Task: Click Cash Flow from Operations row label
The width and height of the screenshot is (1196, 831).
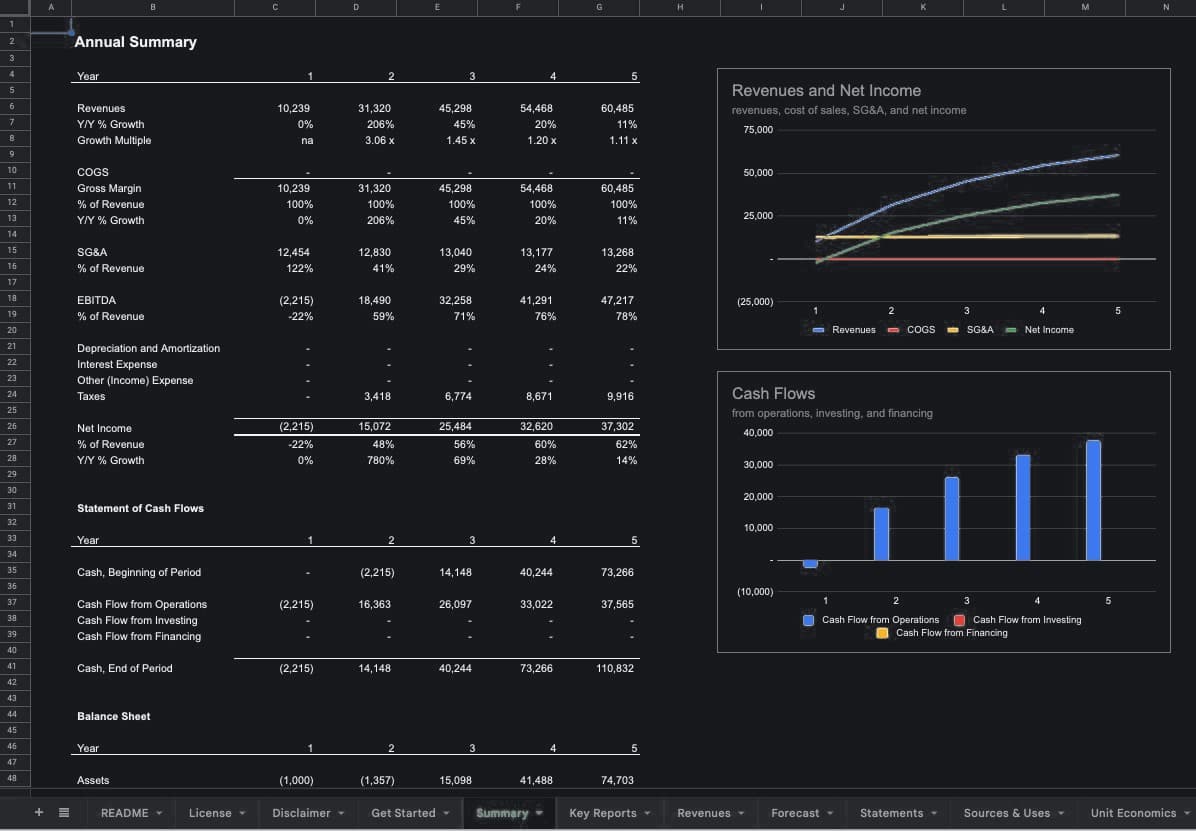Action: pos(142,604)
